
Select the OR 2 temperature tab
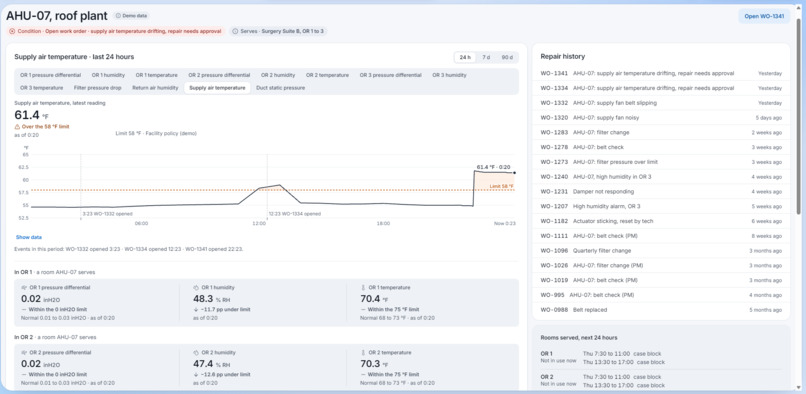[327, 75]
